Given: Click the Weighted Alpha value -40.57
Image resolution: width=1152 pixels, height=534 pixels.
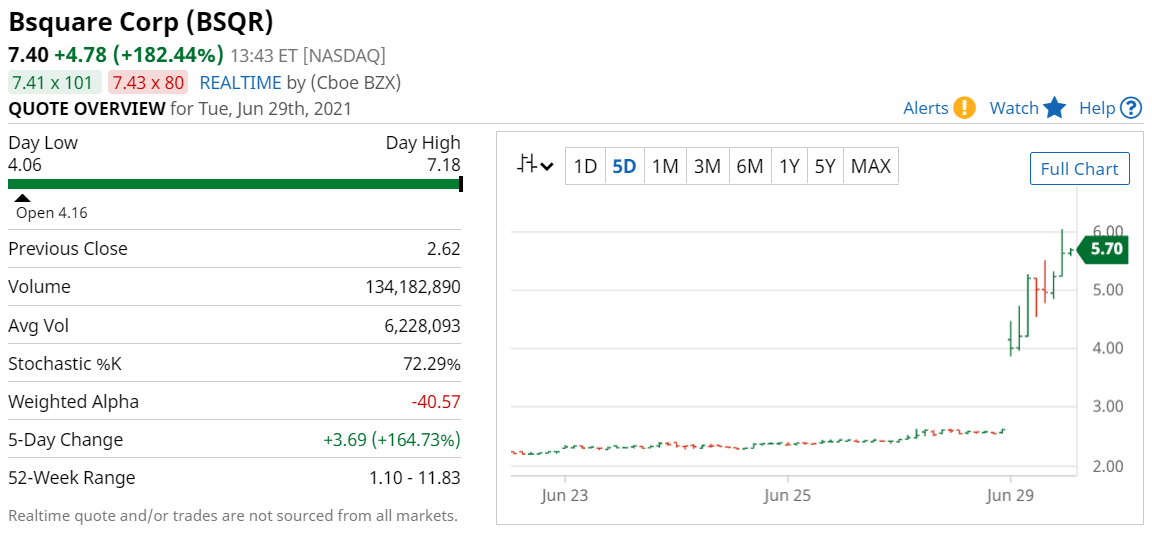Looking at the screenshot, I should point(436,402).
